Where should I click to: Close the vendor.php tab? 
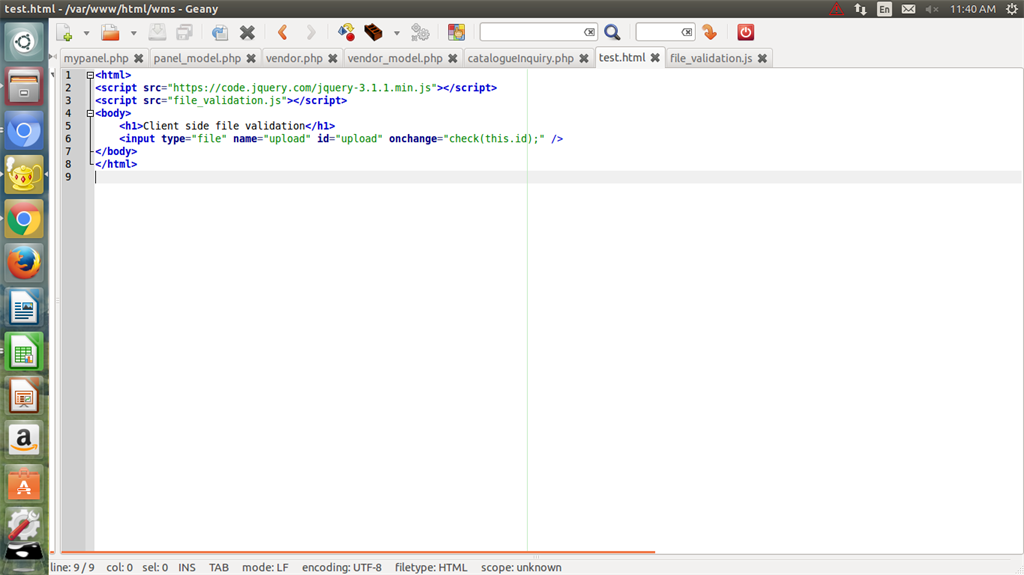coord(332,58)
